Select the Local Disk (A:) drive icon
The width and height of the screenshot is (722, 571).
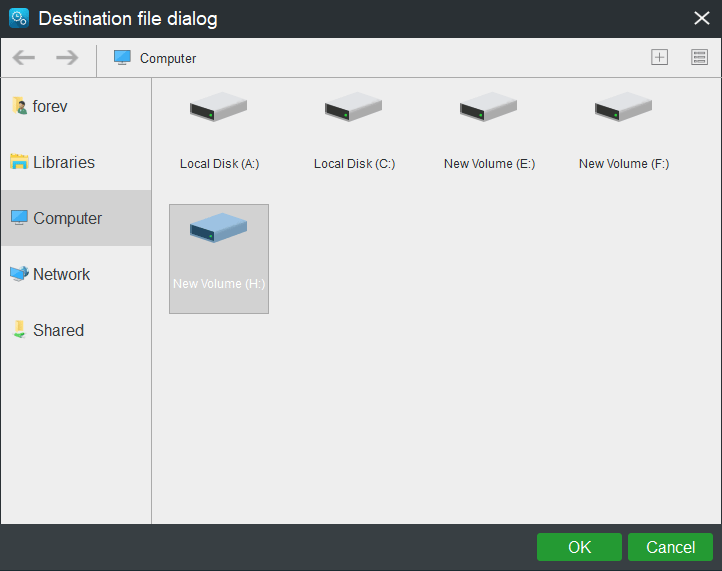(x=219, y=109)
